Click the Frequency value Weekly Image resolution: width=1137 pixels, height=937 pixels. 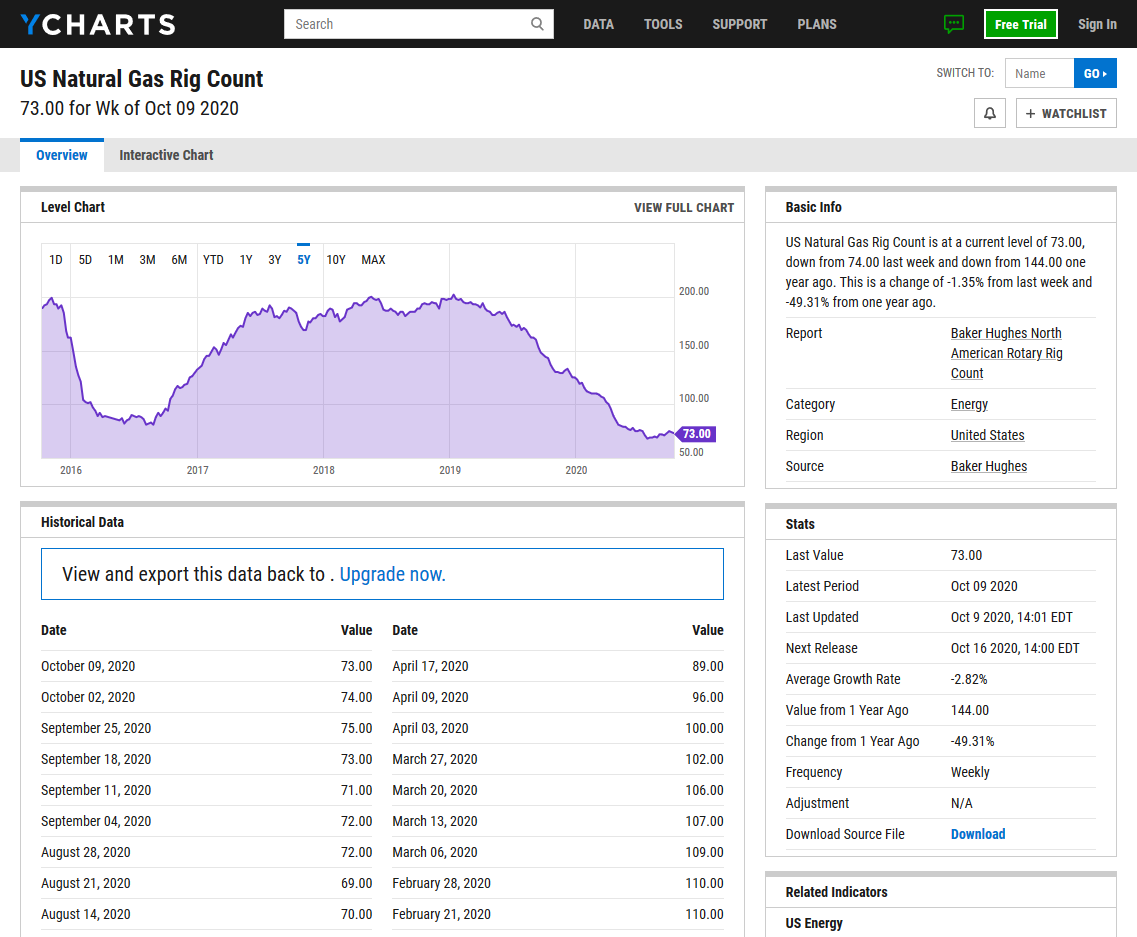970,772
